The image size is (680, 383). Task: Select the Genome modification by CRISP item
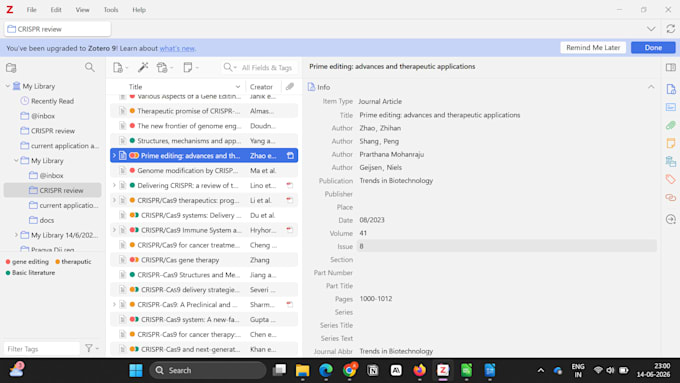(204, 170)
